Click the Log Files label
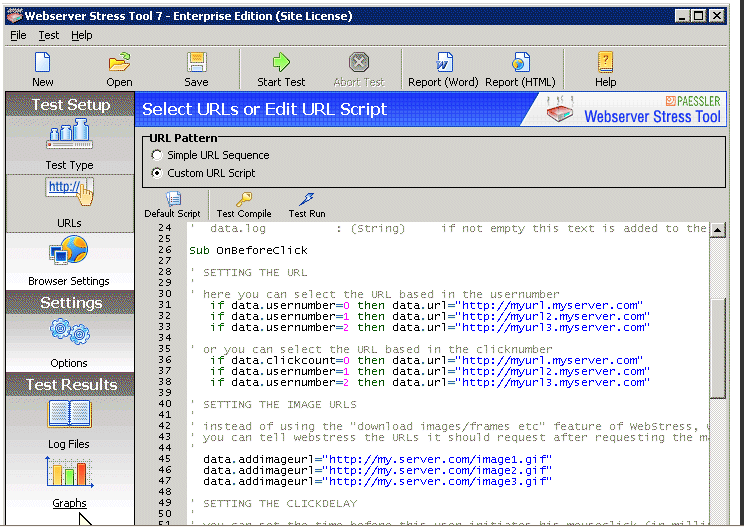This screenshot has height=527, width=744. point(69,444)
